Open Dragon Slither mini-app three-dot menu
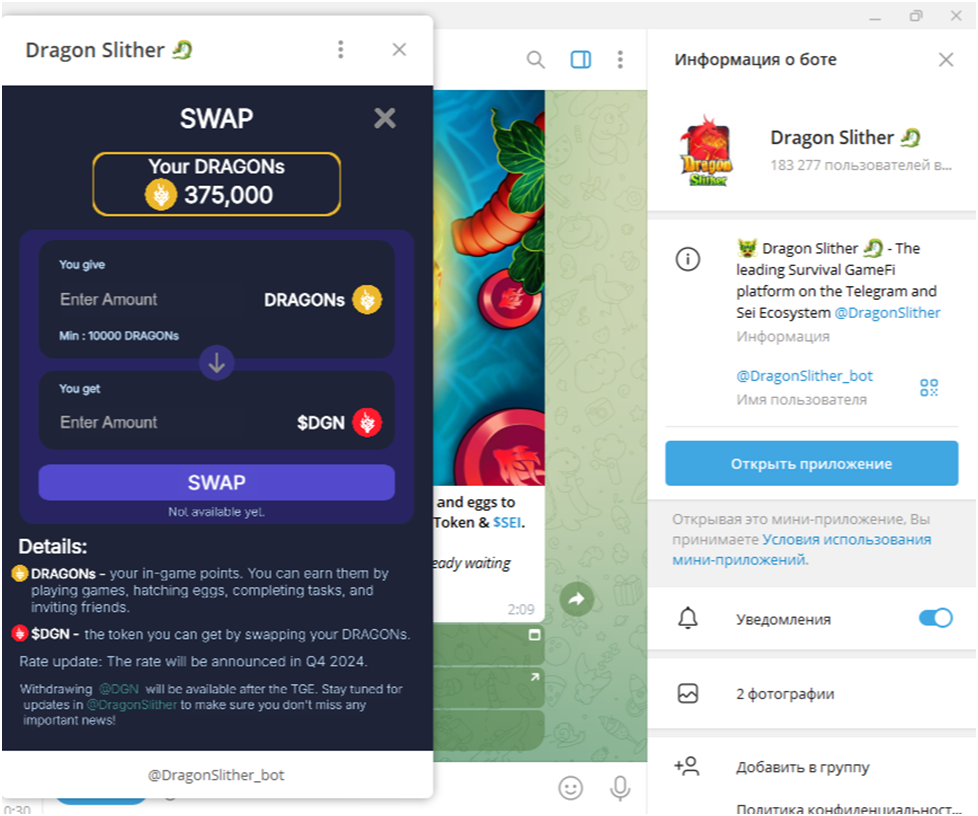Viewport: 978px width, 816px height. tap(341, 49)
